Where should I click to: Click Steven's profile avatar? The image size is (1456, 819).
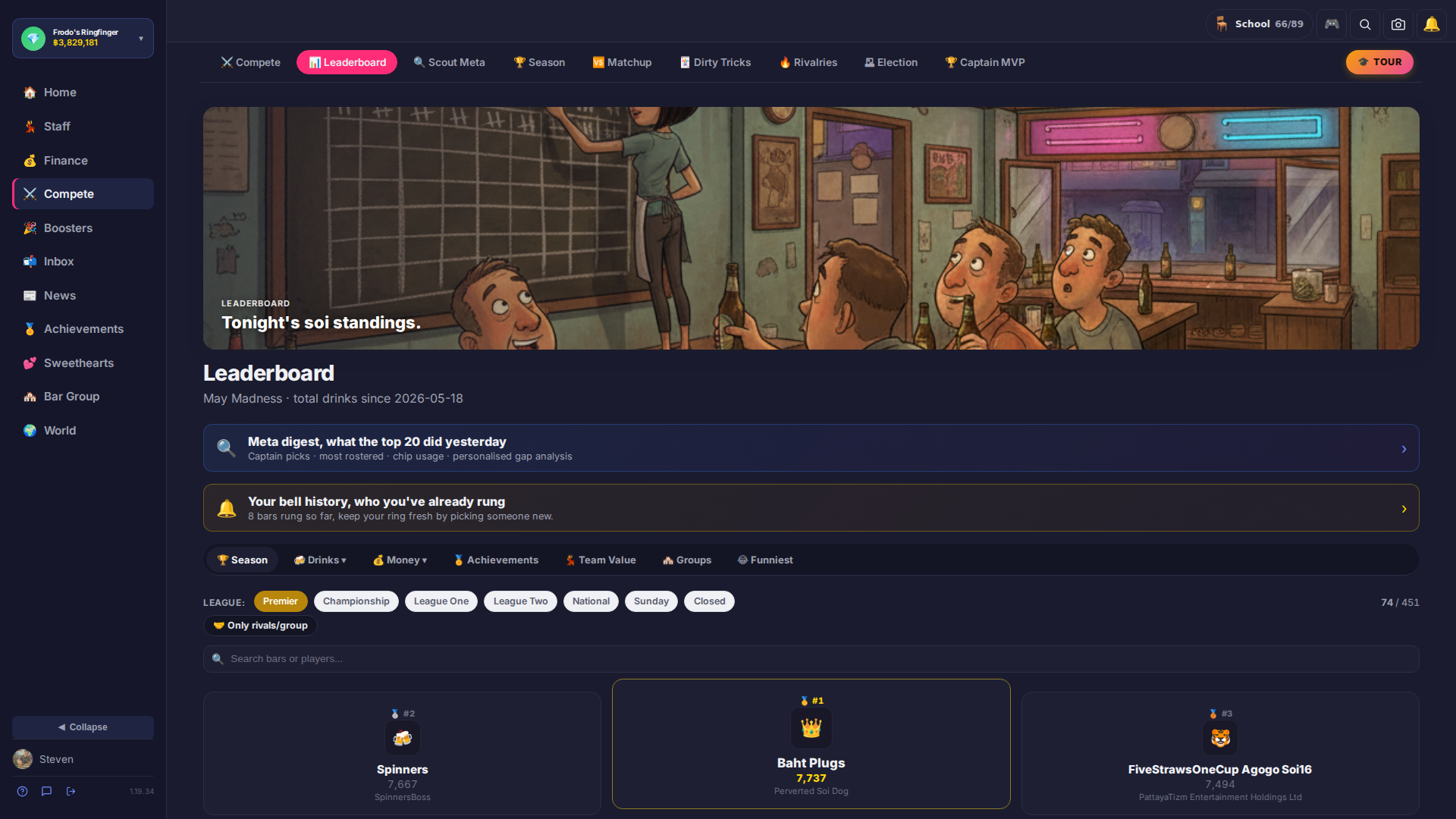[23, 759]
